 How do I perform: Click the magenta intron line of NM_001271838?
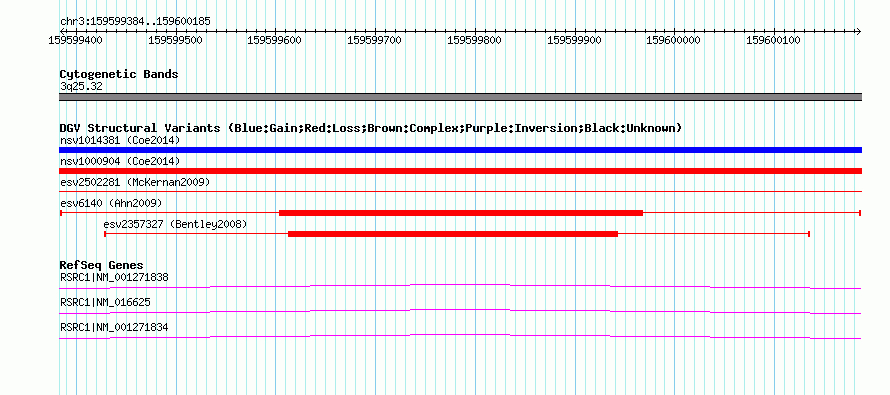click(460, 286)
